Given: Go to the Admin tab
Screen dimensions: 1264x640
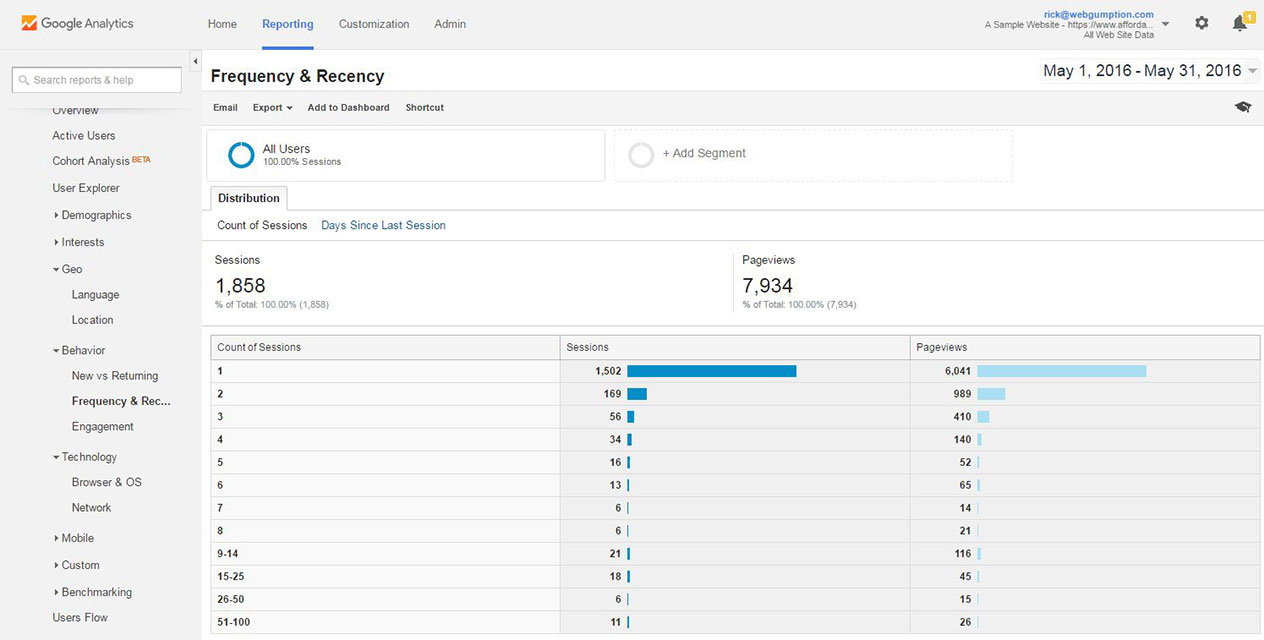Looking at the screenshot, I should point(450,24).
